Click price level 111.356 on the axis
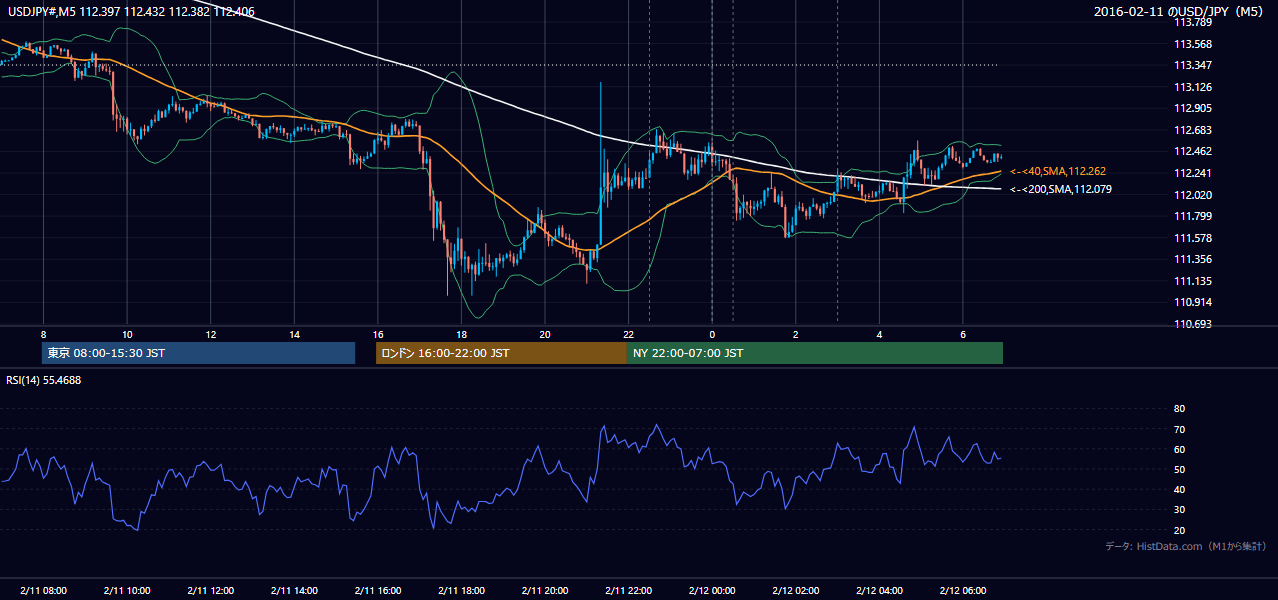1278x600 pixels. click(1192, 259)
